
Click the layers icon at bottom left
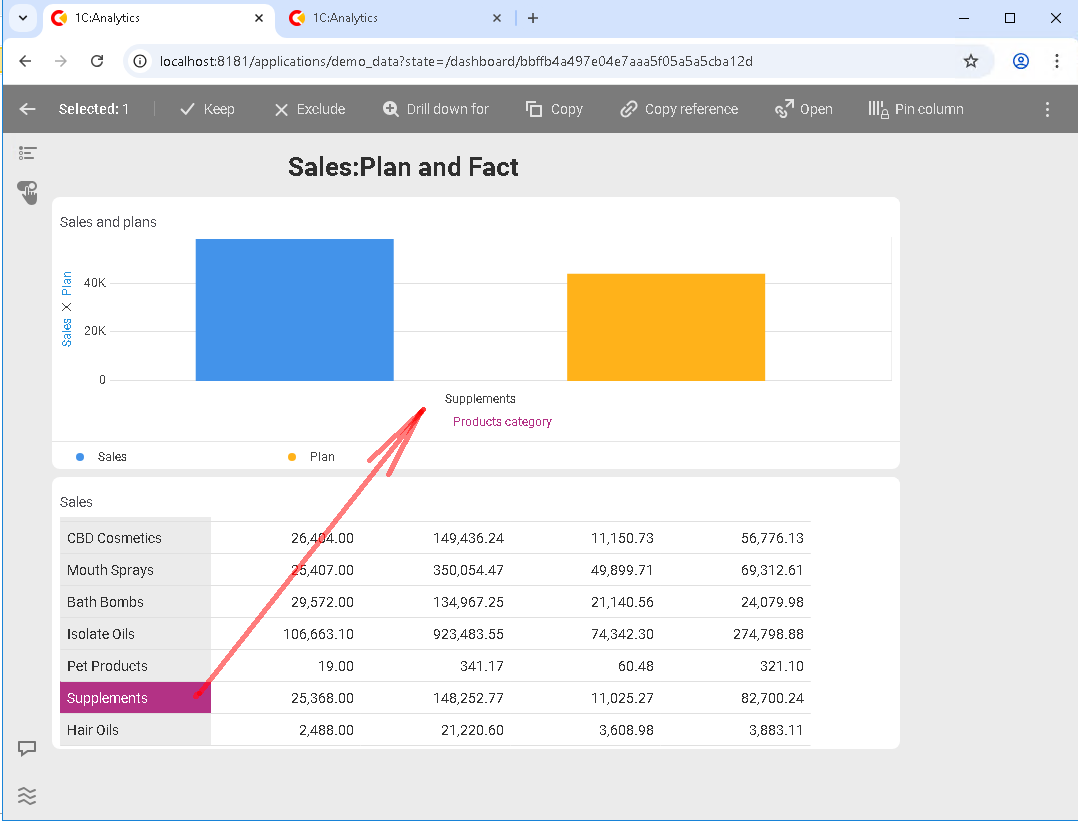pyautogui.click(x=28, y=796)
